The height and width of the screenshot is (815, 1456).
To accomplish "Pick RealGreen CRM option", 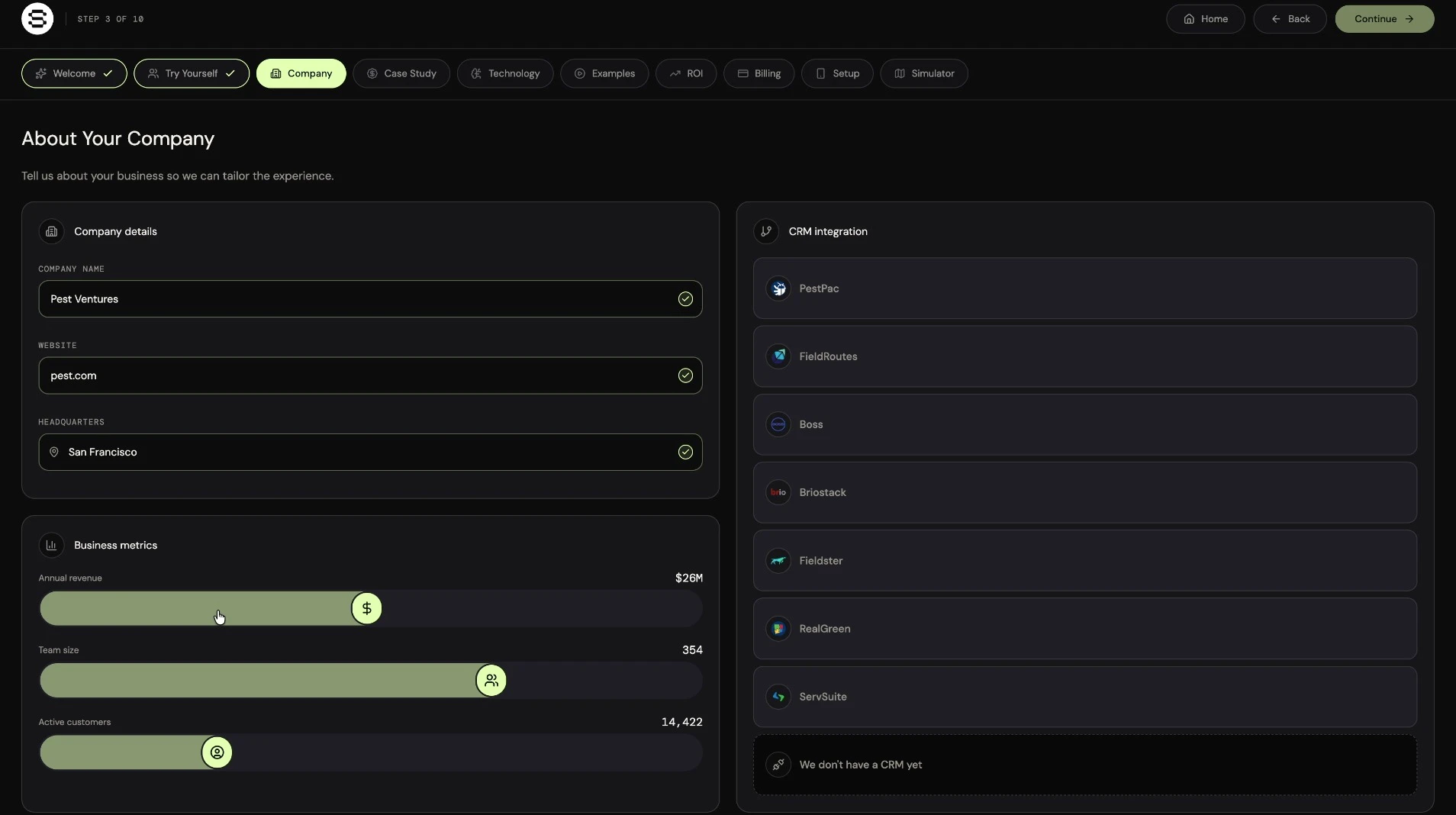I will click(1084, 629).
